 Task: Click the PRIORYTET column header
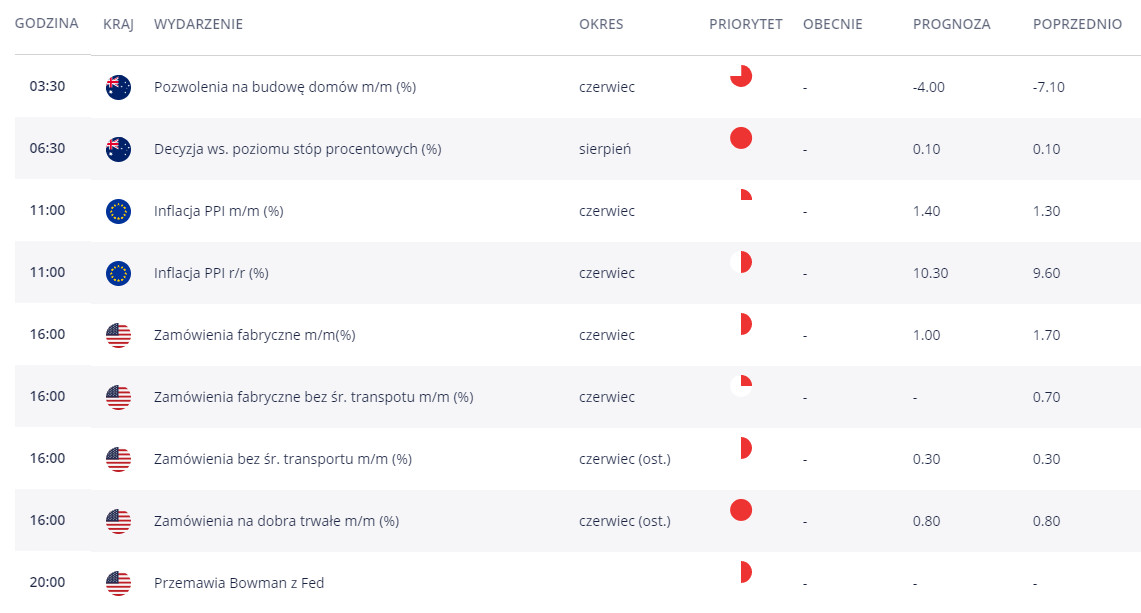tap(746, 24)
